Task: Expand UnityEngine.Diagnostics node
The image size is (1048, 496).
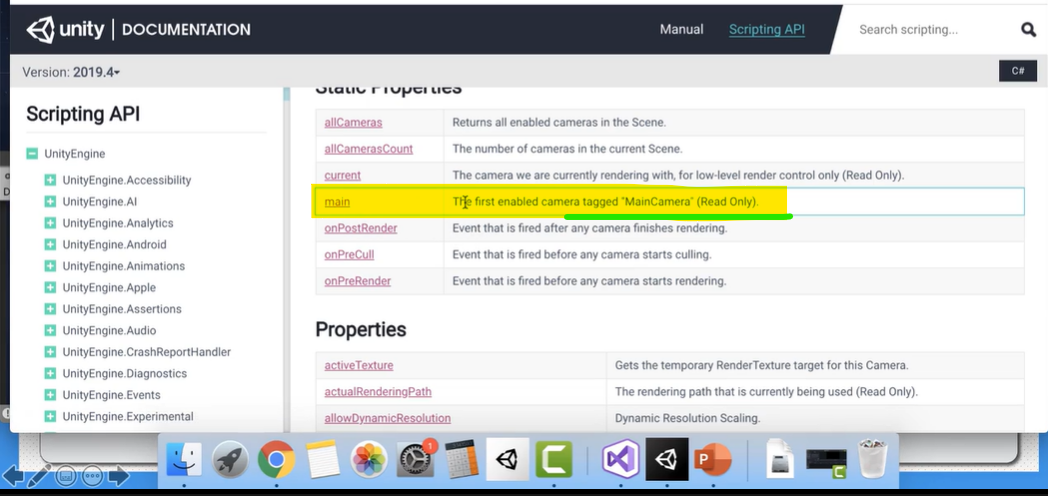Action: tap(50, 373)
